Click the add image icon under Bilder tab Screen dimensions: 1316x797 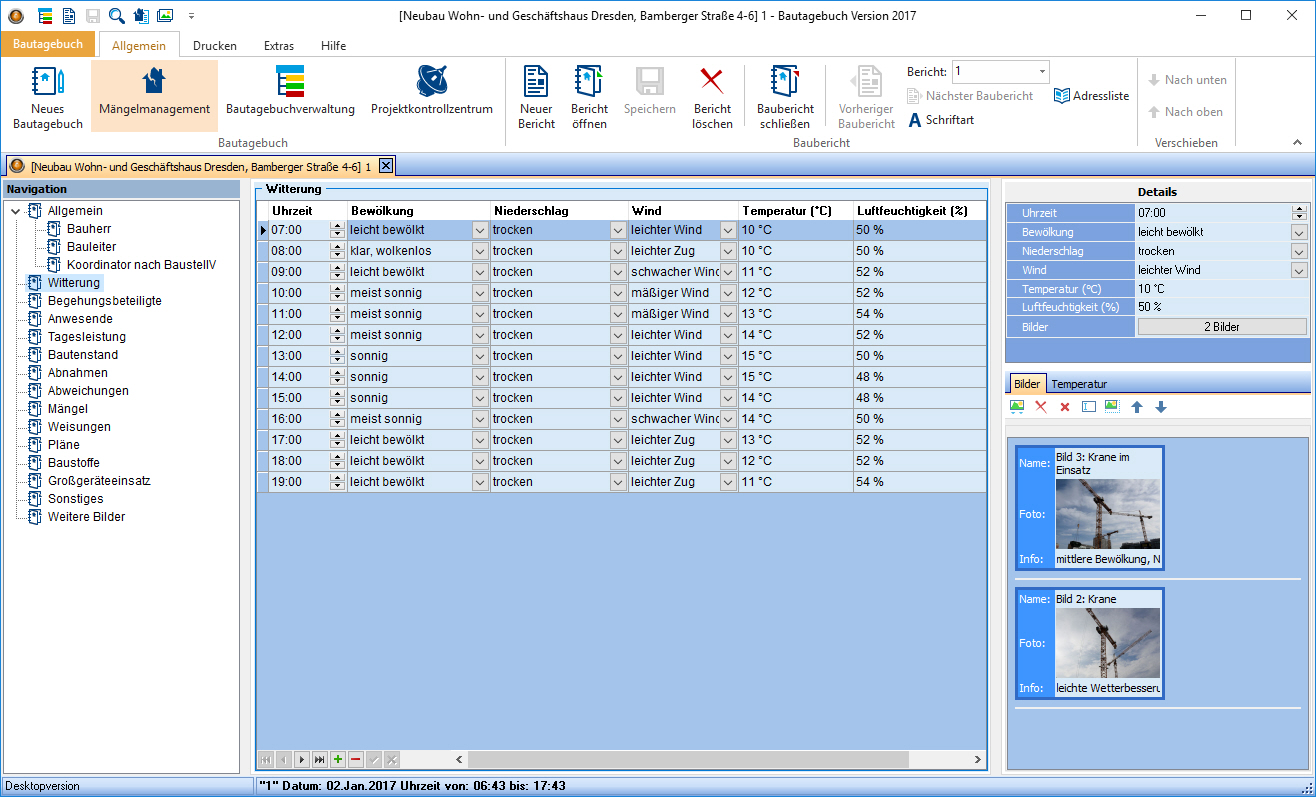click(x=1017, y=407)
